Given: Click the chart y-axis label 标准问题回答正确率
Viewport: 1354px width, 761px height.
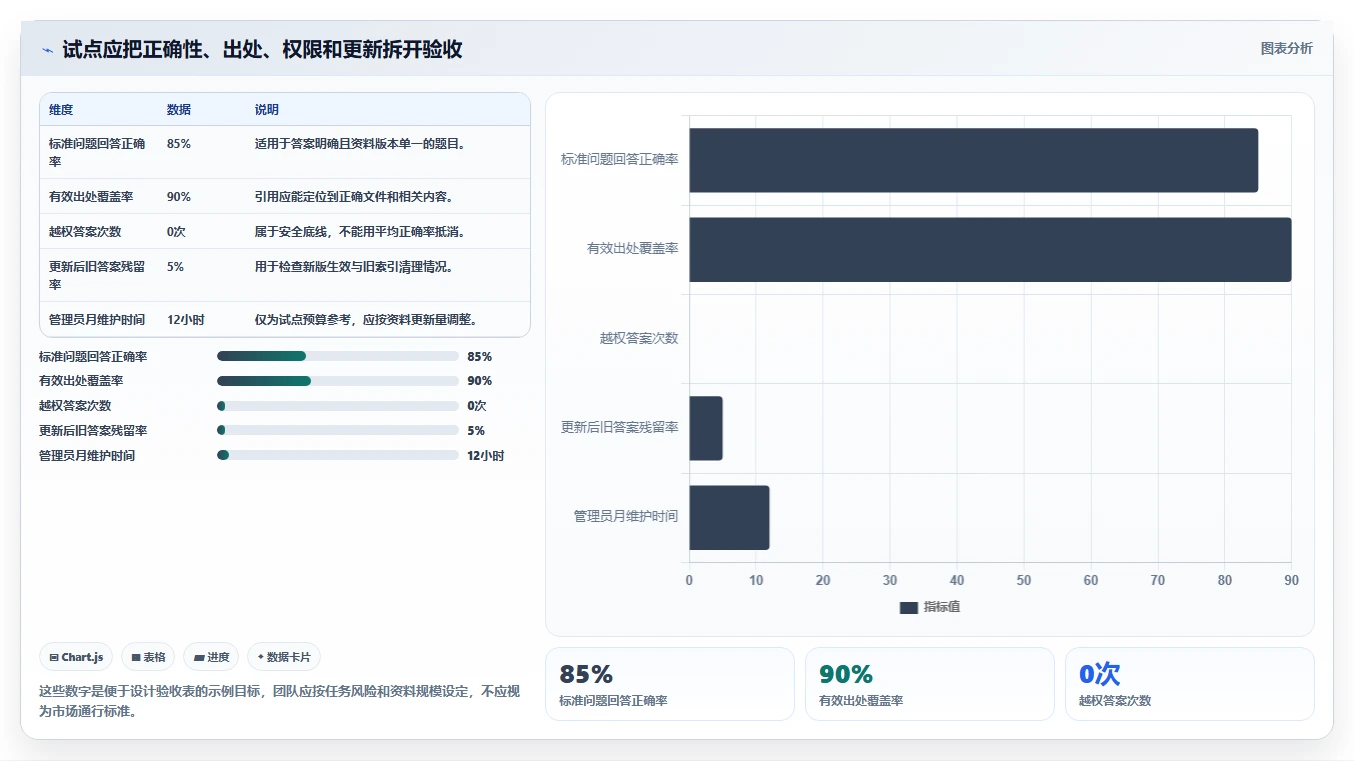Looking at the screenshot, I should [620, 160].
